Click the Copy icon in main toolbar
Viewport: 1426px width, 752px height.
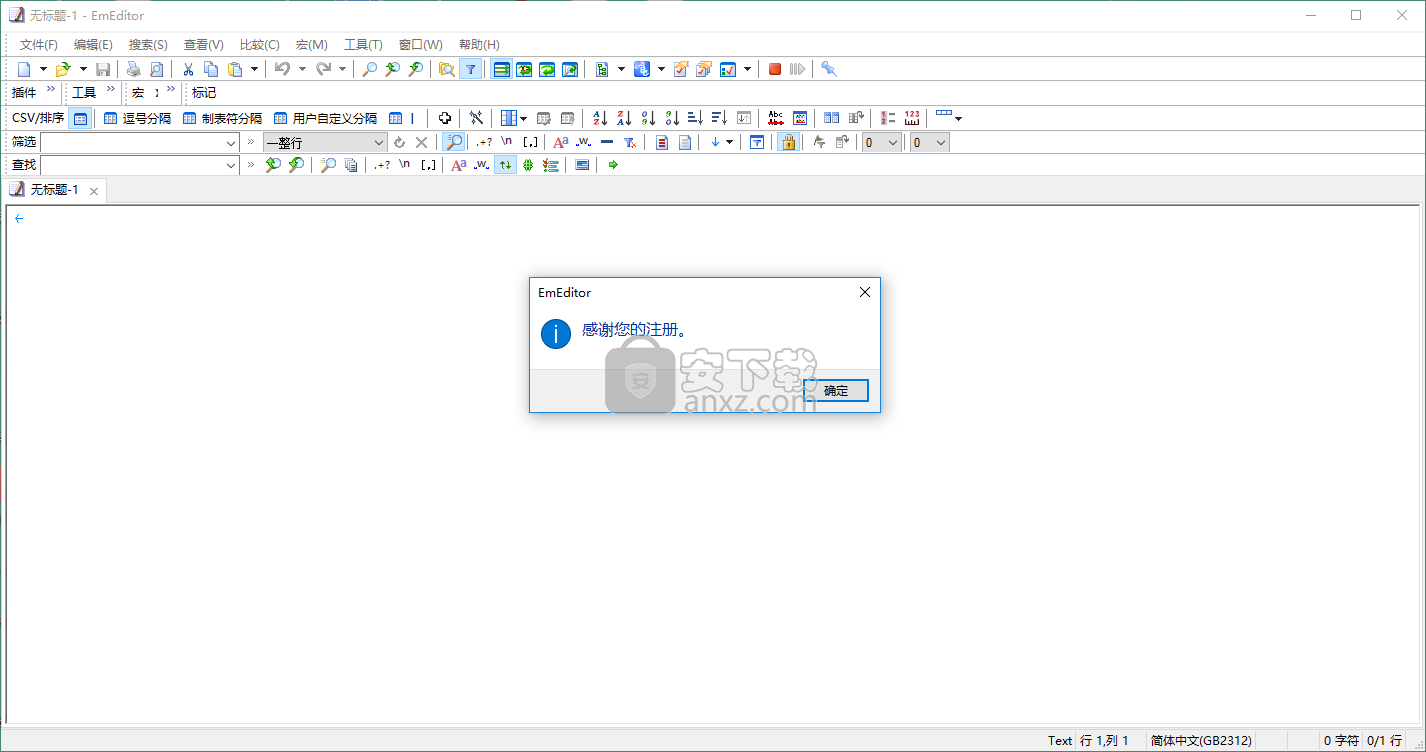(211, 69)
